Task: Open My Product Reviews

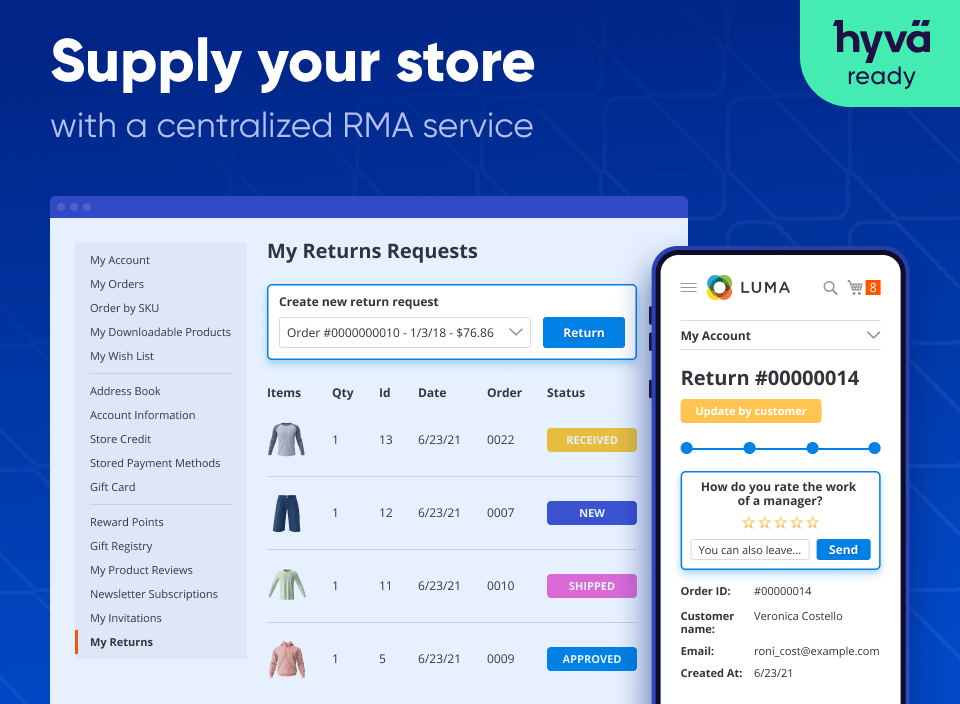Action: [141, 570]
